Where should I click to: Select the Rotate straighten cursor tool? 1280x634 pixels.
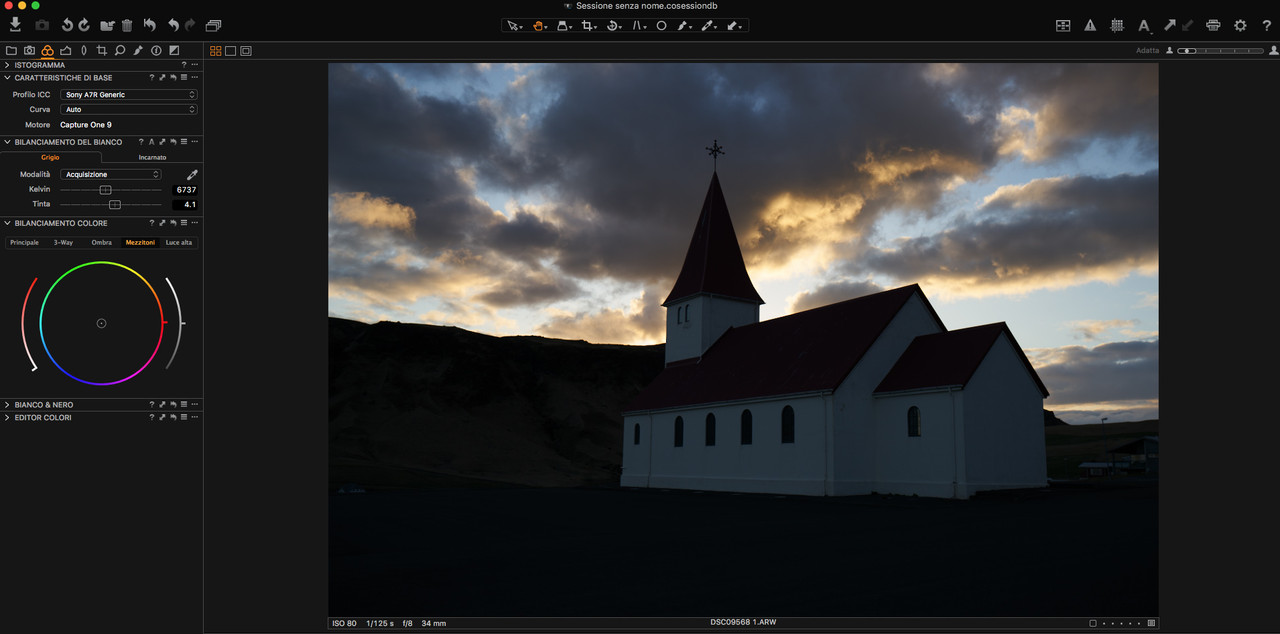pos(614,26)
